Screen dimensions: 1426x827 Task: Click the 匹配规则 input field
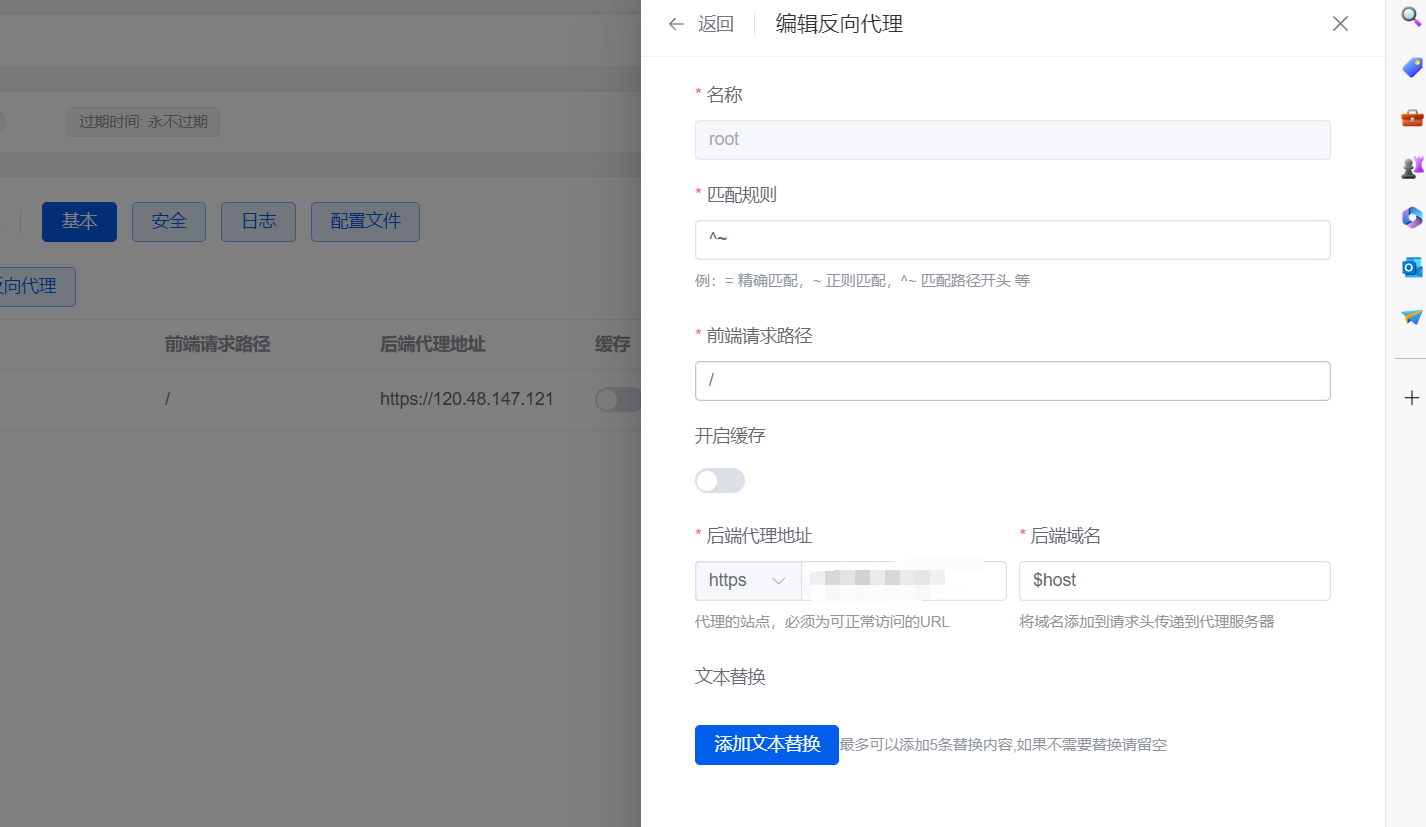1012,240
